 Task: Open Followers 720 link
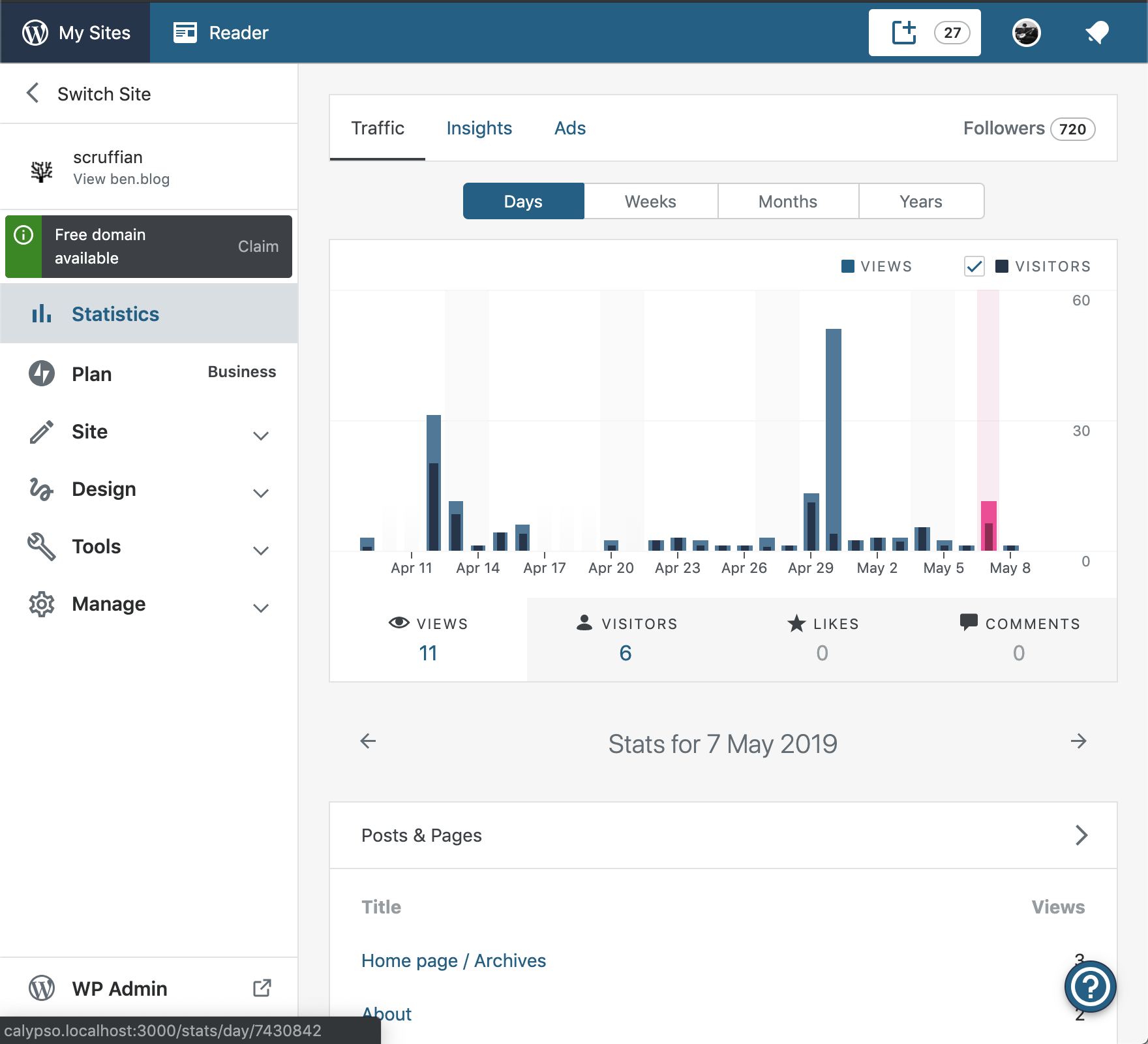[x=1029, y=129]
